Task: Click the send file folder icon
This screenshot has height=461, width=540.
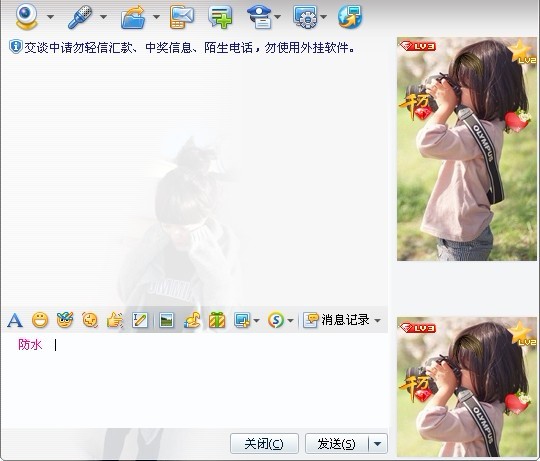Action: (x=133, y=17)
